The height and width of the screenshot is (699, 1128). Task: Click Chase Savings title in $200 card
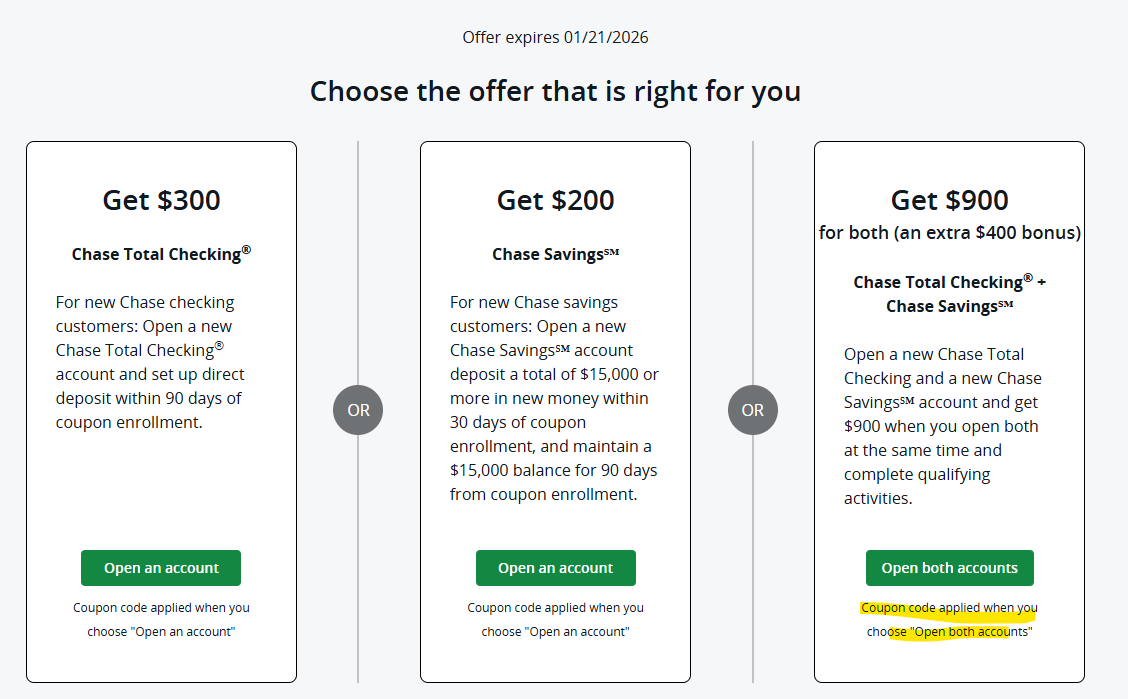point(555,254)
